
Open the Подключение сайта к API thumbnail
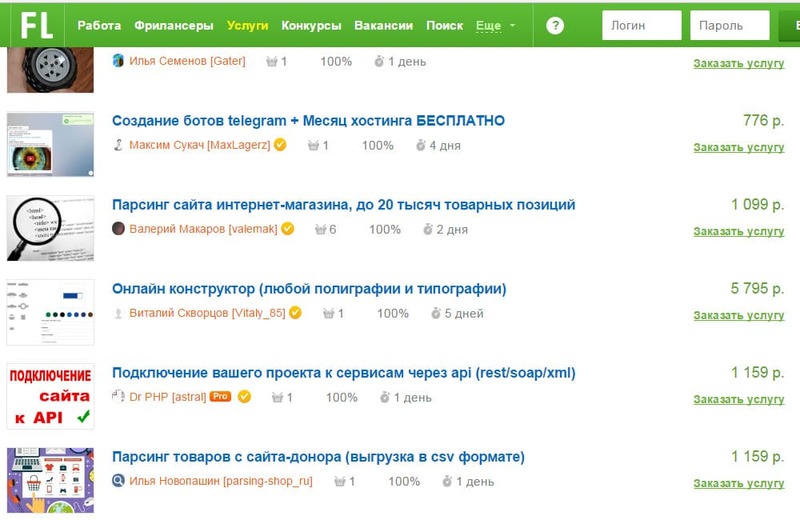pyautogui.click(x=50, y=396)
